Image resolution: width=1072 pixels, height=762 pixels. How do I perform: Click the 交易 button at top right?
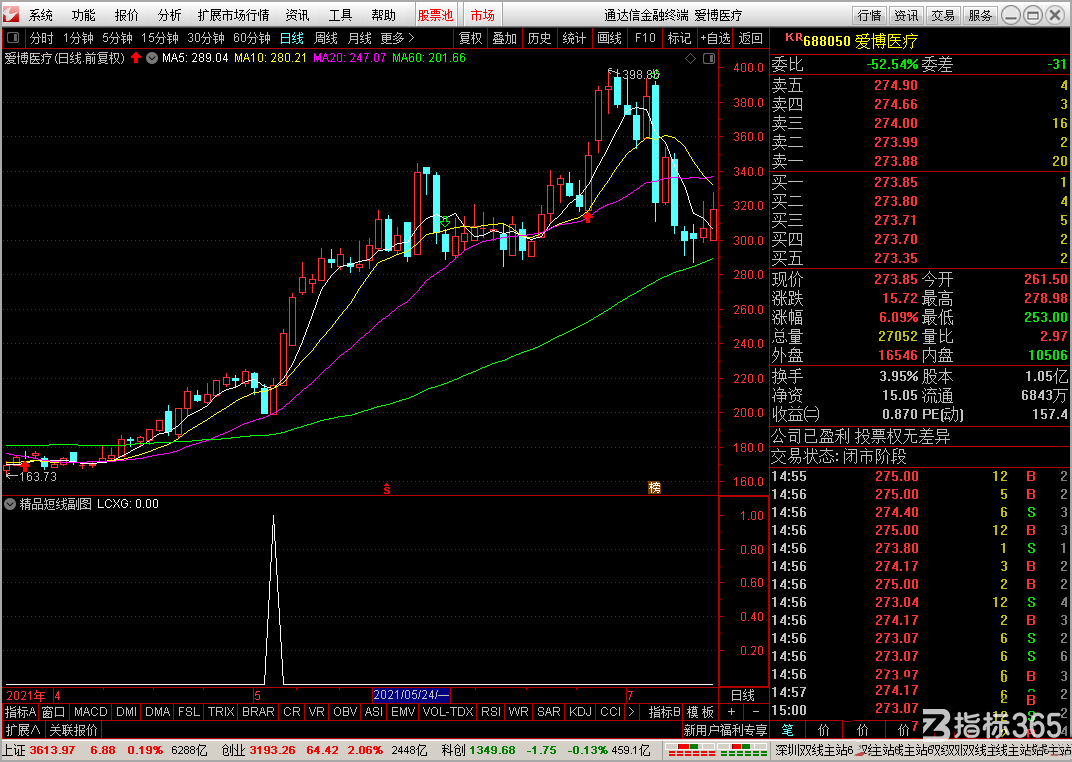pyautogui.click(x=943, y=15)
